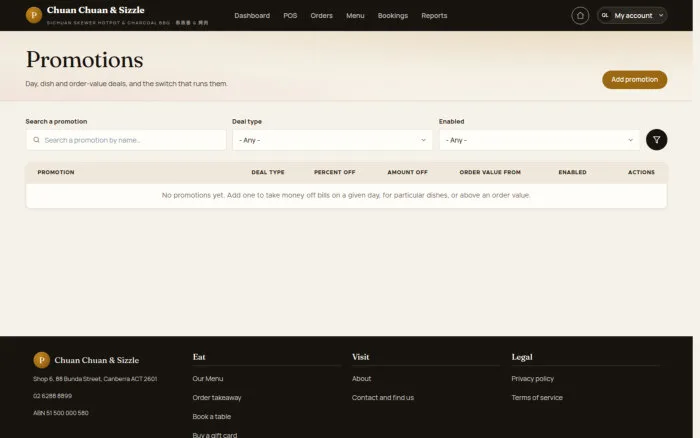
Task: Click the footer Eat section heading
Action: 199,357
